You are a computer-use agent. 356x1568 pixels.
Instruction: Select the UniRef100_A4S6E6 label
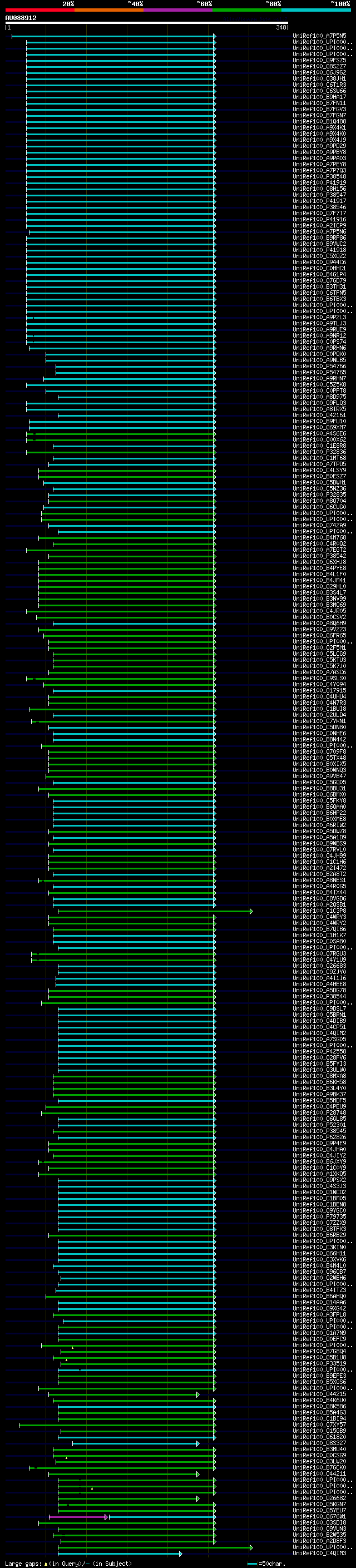click(x=319, y=433)
